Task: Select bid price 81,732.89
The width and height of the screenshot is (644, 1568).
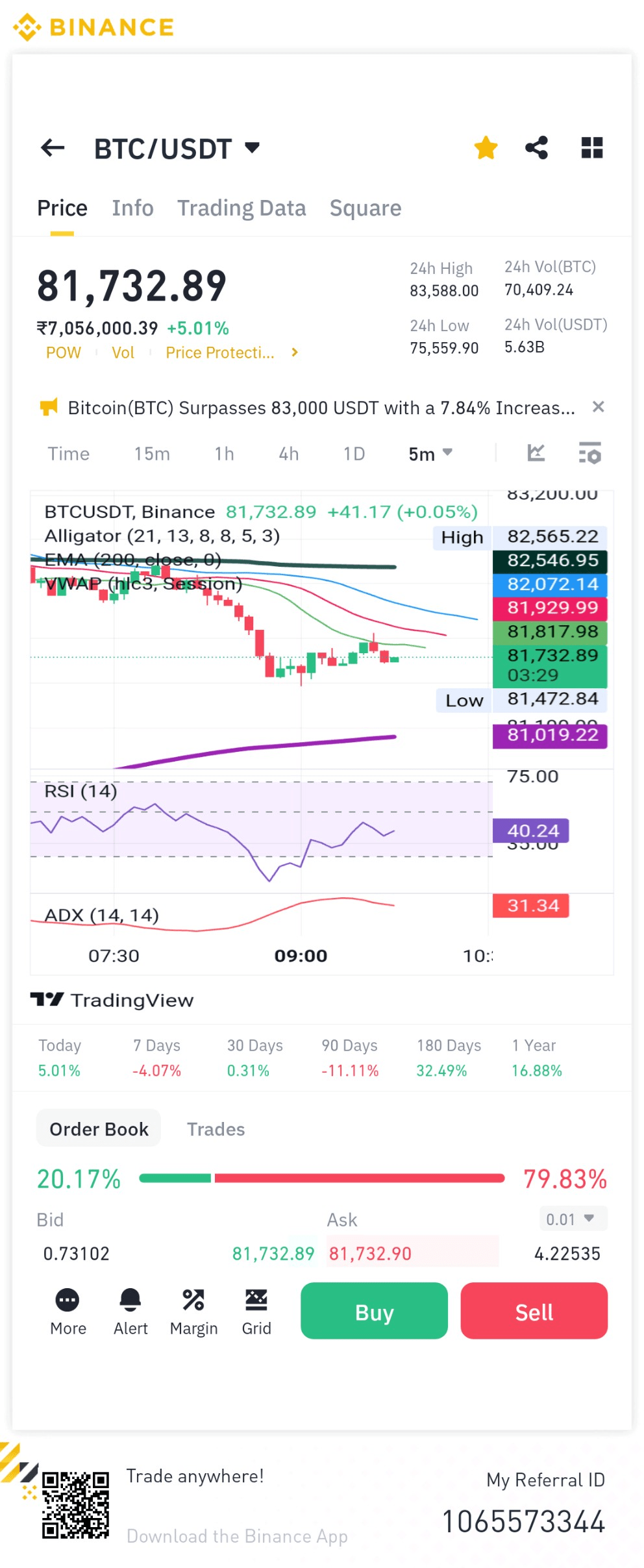Action: click(x=273, y=1254)
